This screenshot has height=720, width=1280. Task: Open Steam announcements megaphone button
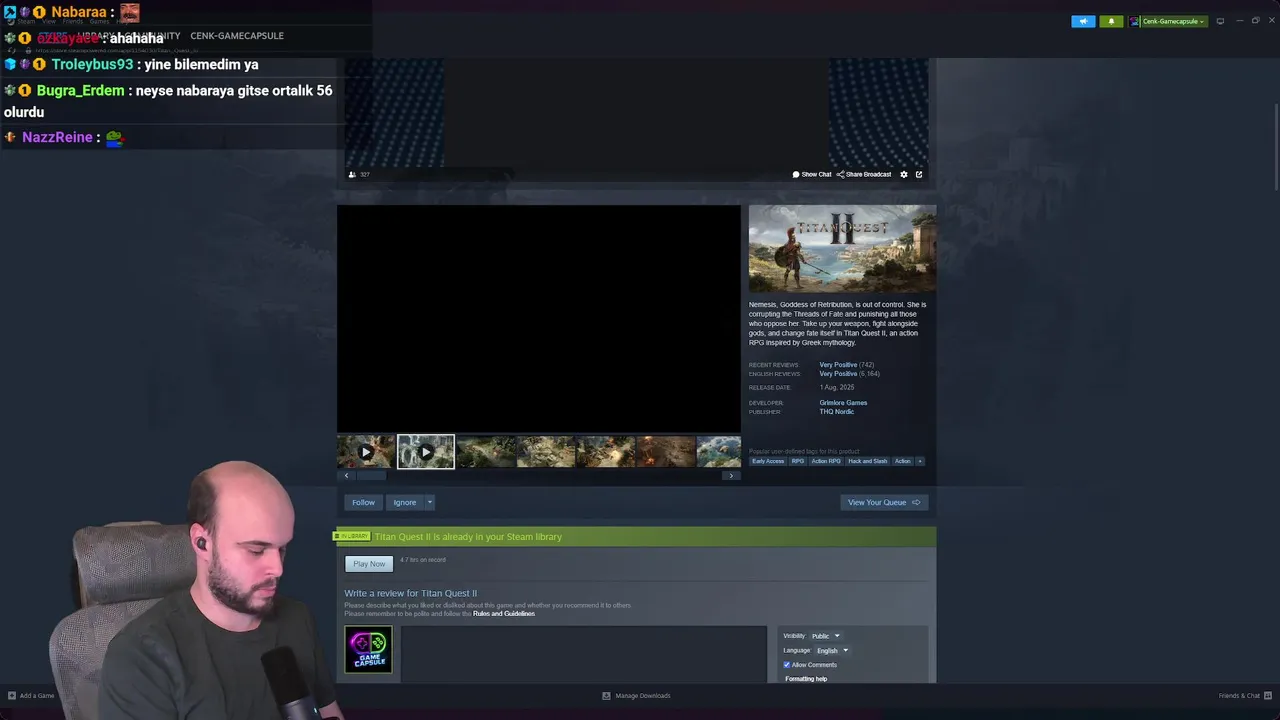[1083, 21]
